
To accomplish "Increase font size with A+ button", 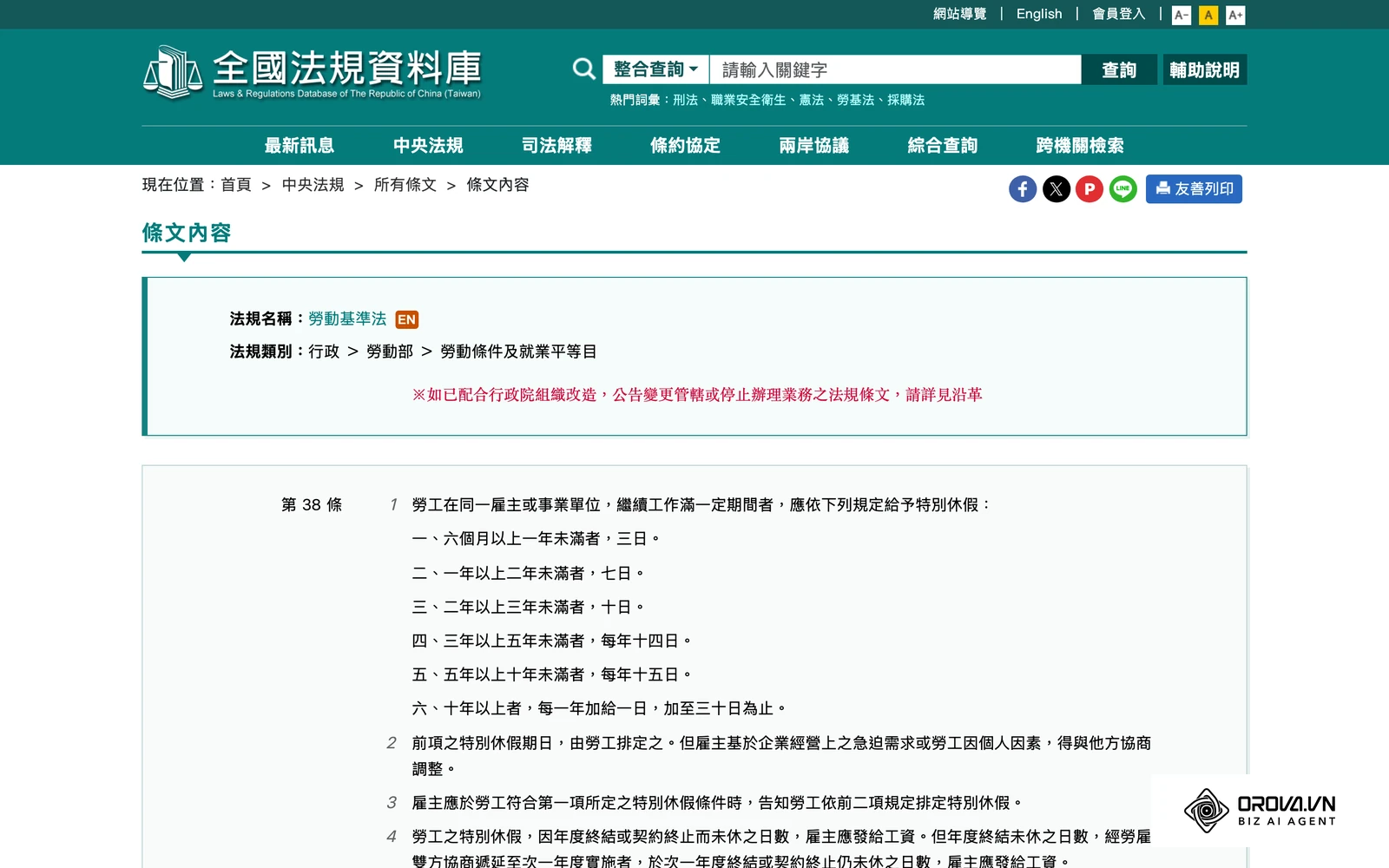I will click(x=1235, y=15).
